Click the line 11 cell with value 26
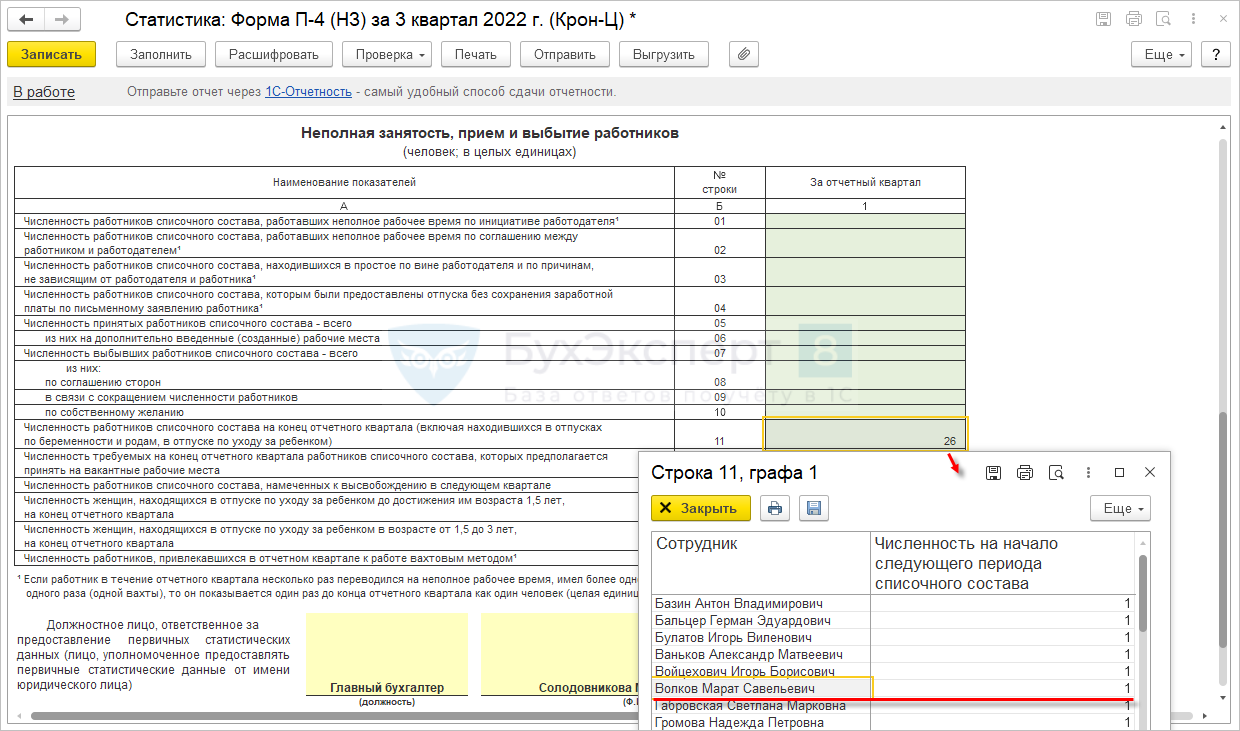1240x731 pixels. (x=865, y=434)
